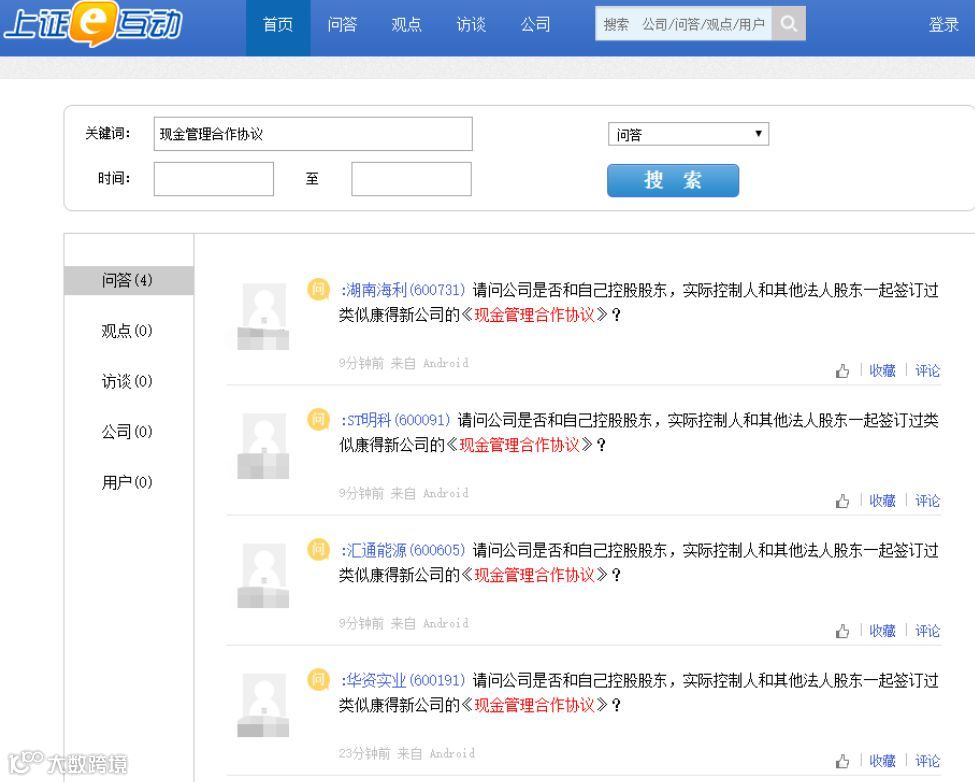Open the 问答 type dropdown
The image size is (975, 782).
pos(688,134)
